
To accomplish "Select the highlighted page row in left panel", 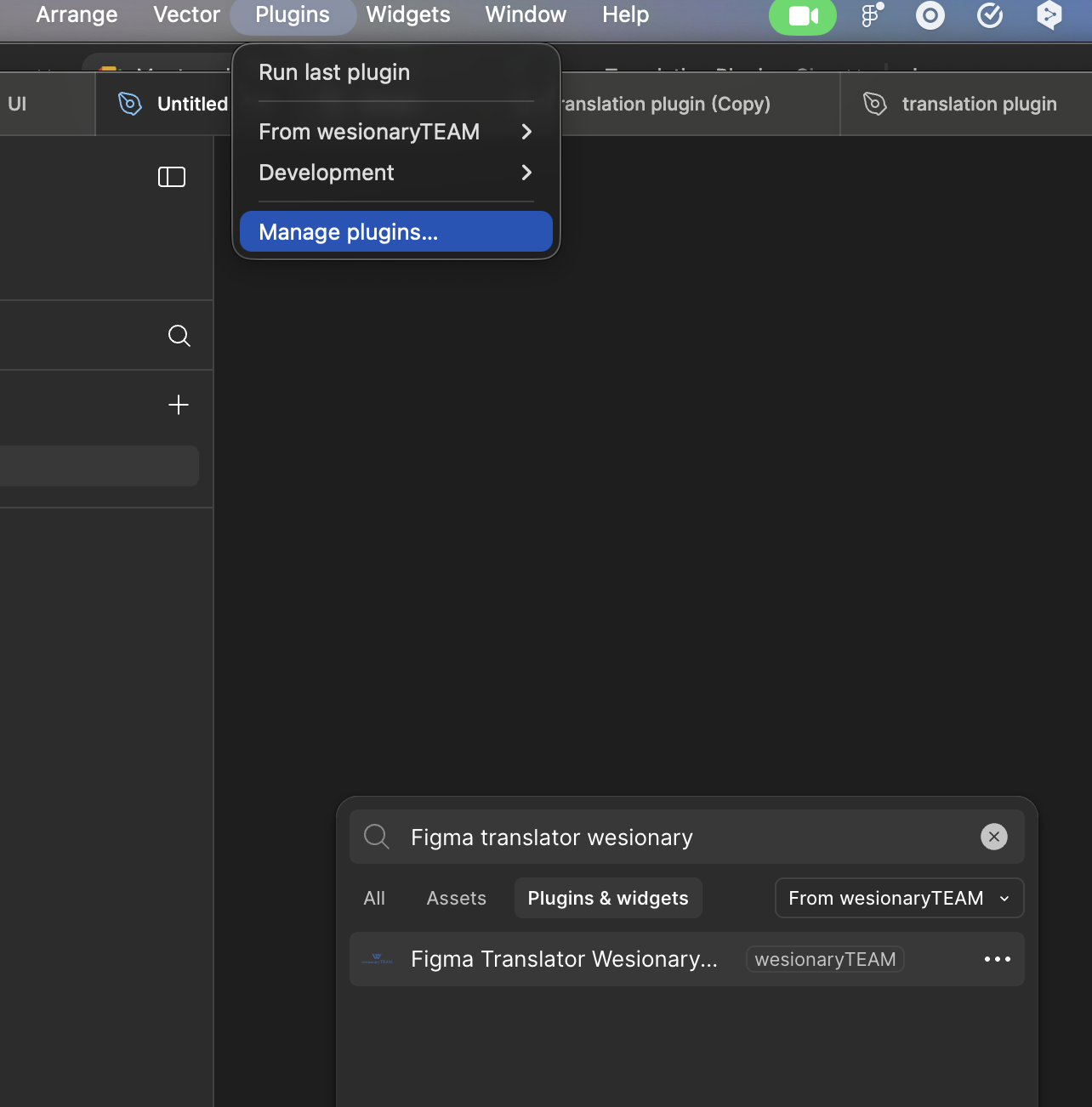I will [x=100, y=466].
